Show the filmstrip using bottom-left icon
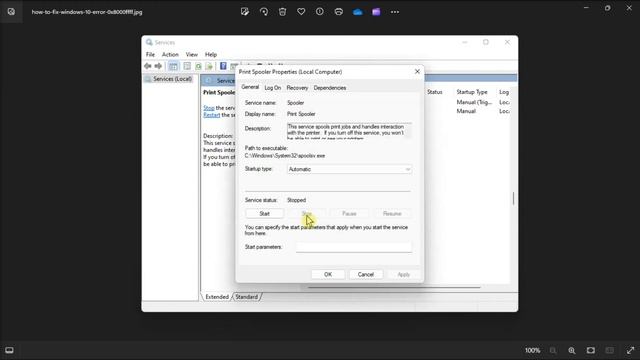Screen dimensions: 640x360 pyautogui.click(x=9, y=350)
